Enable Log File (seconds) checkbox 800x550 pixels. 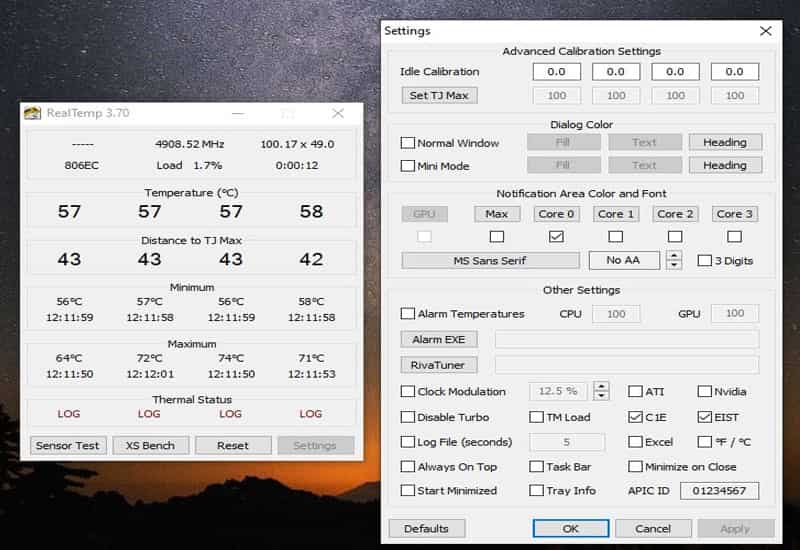pyautogui.click(x=408, y=442)
